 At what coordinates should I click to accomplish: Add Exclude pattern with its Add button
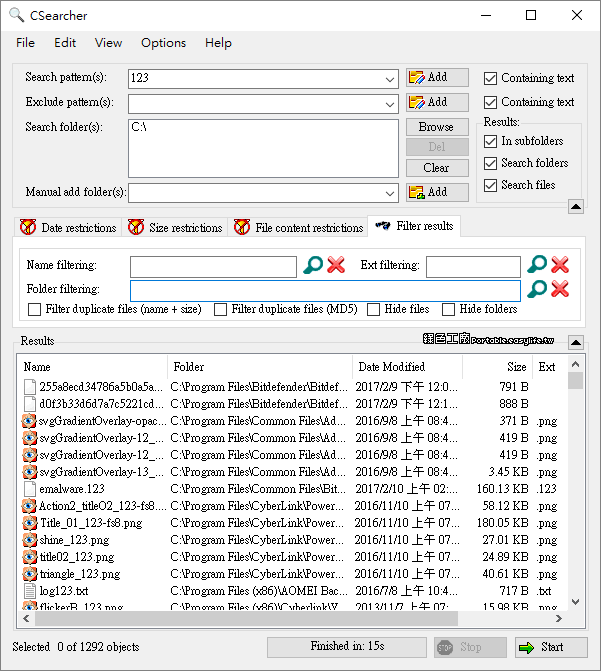tap(437, 102)
